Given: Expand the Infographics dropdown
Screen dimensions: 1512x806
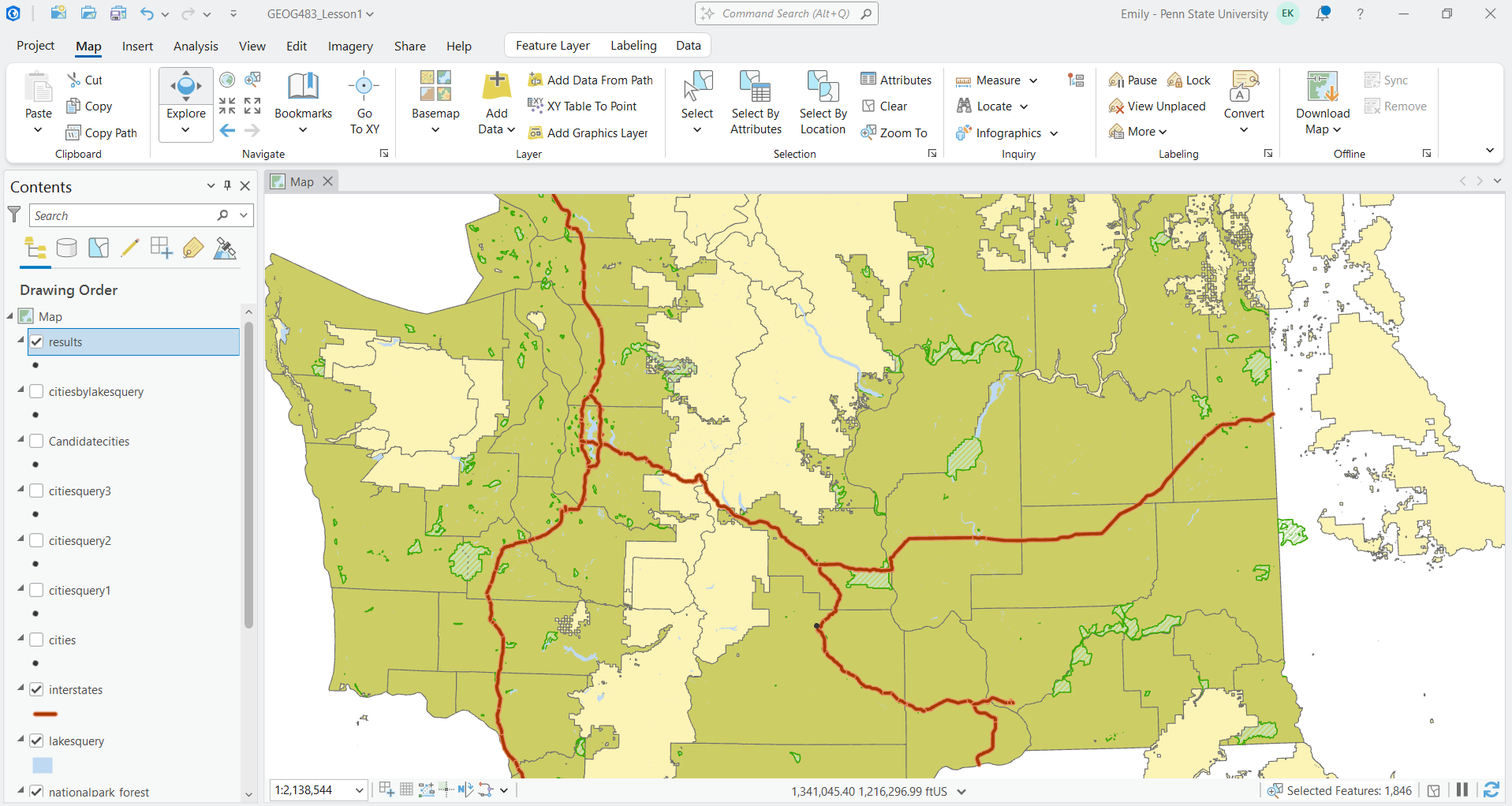Looking at the screenshot, I should point(1054,133).
